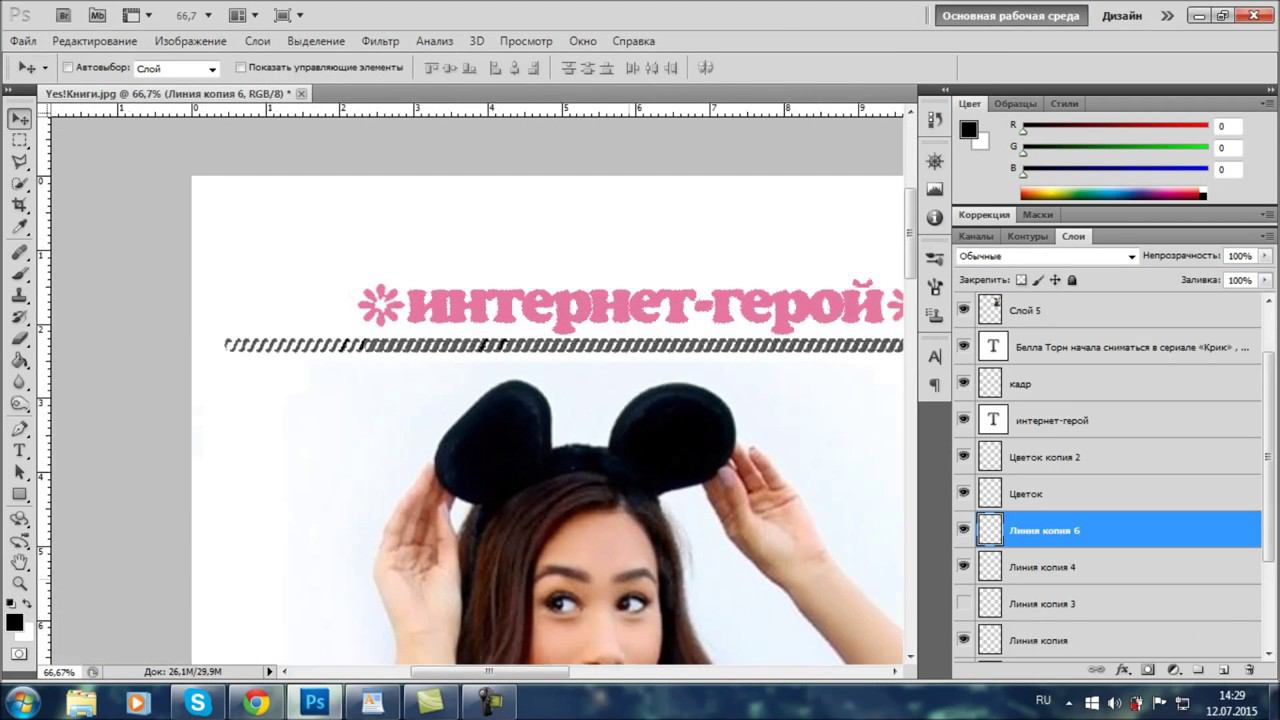Image resolution: width=1280 pixels, height=720 pixels.
Task: Open the 'Фильтр' menu
Action: pos(380,41)
